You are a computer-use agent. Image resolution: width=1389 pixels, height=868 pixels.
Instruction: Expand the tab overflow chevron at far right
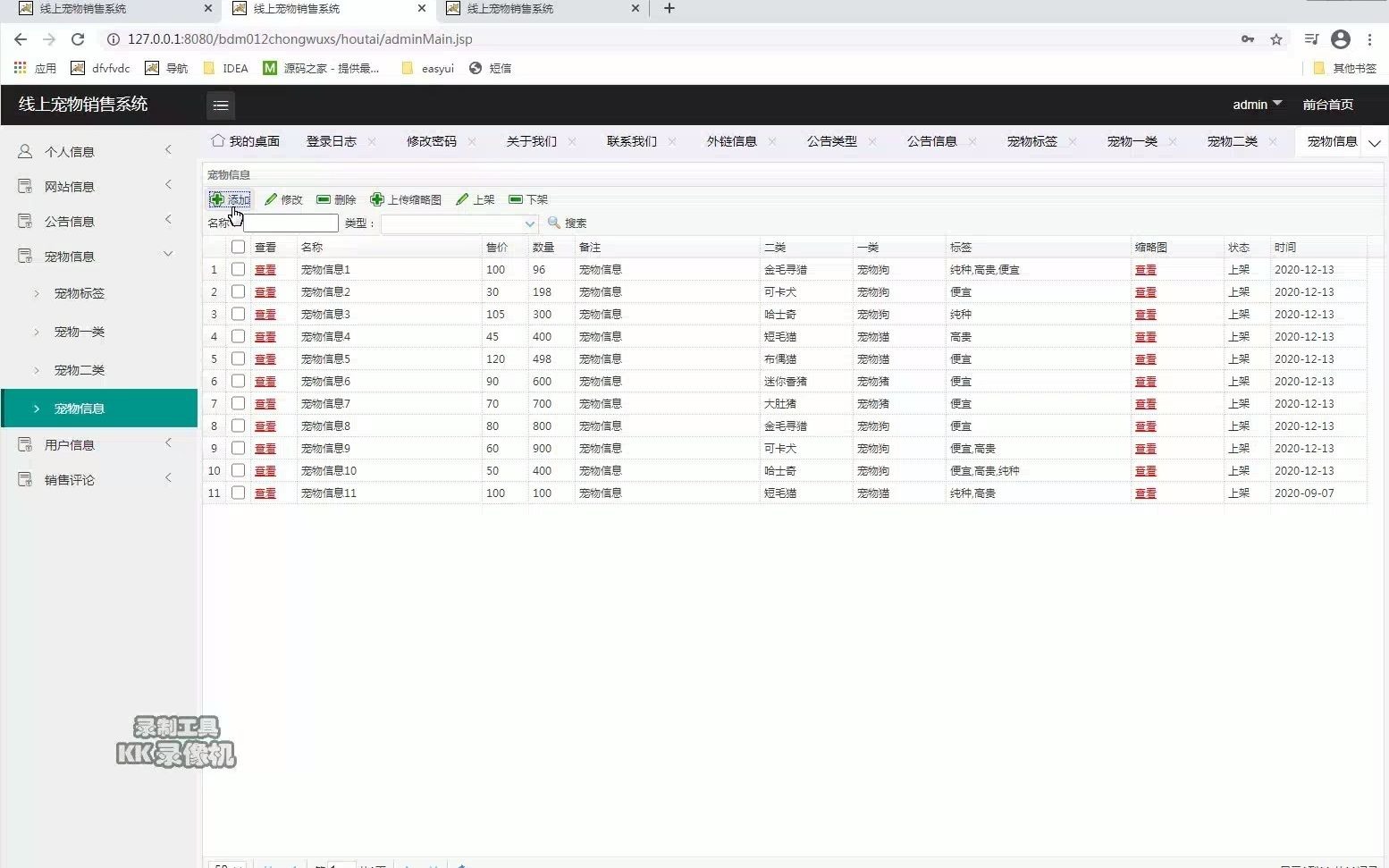(x=1375, y=142)
